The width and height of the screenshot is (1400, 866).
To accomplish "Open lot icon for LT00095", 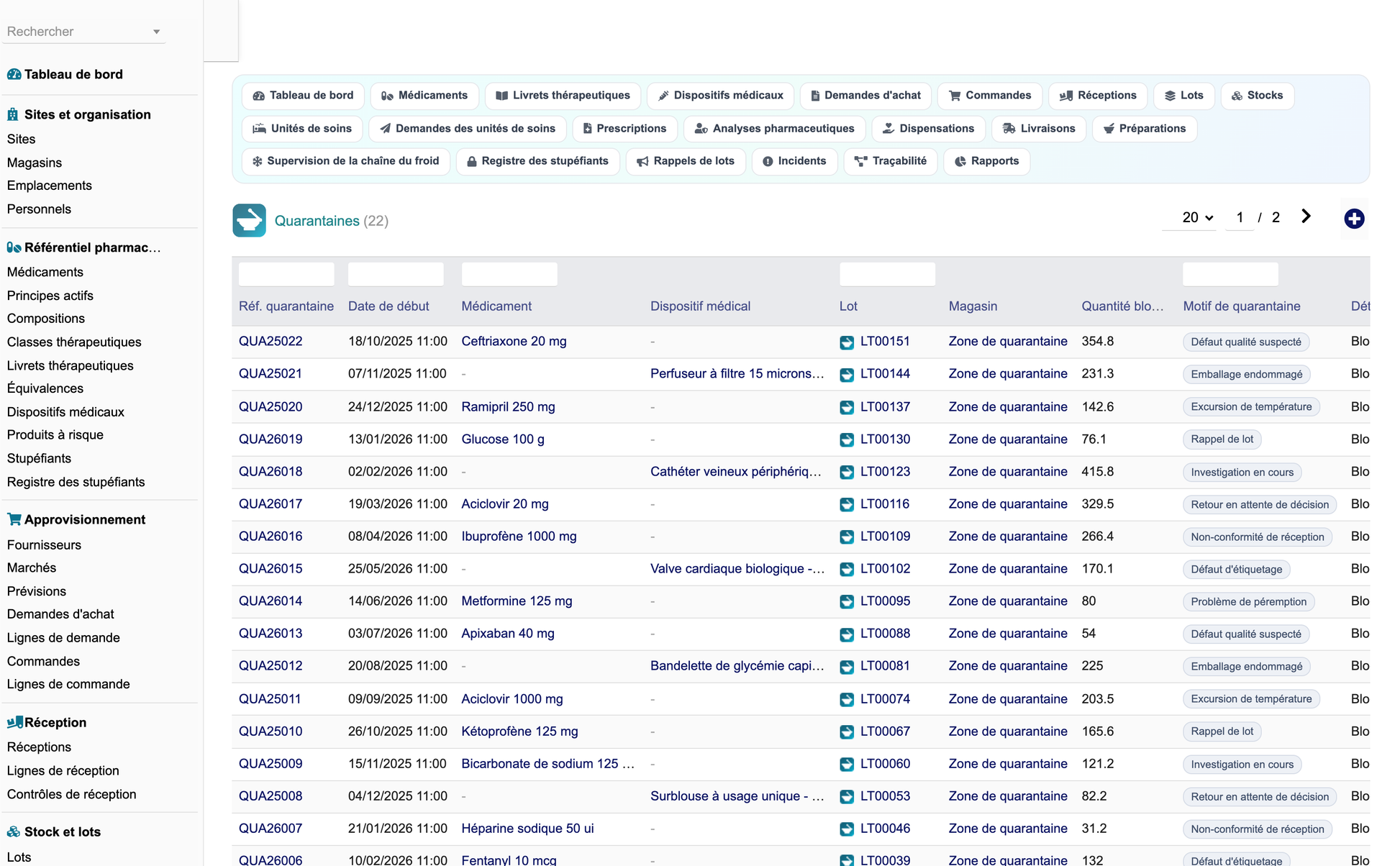I will (847, 601).
